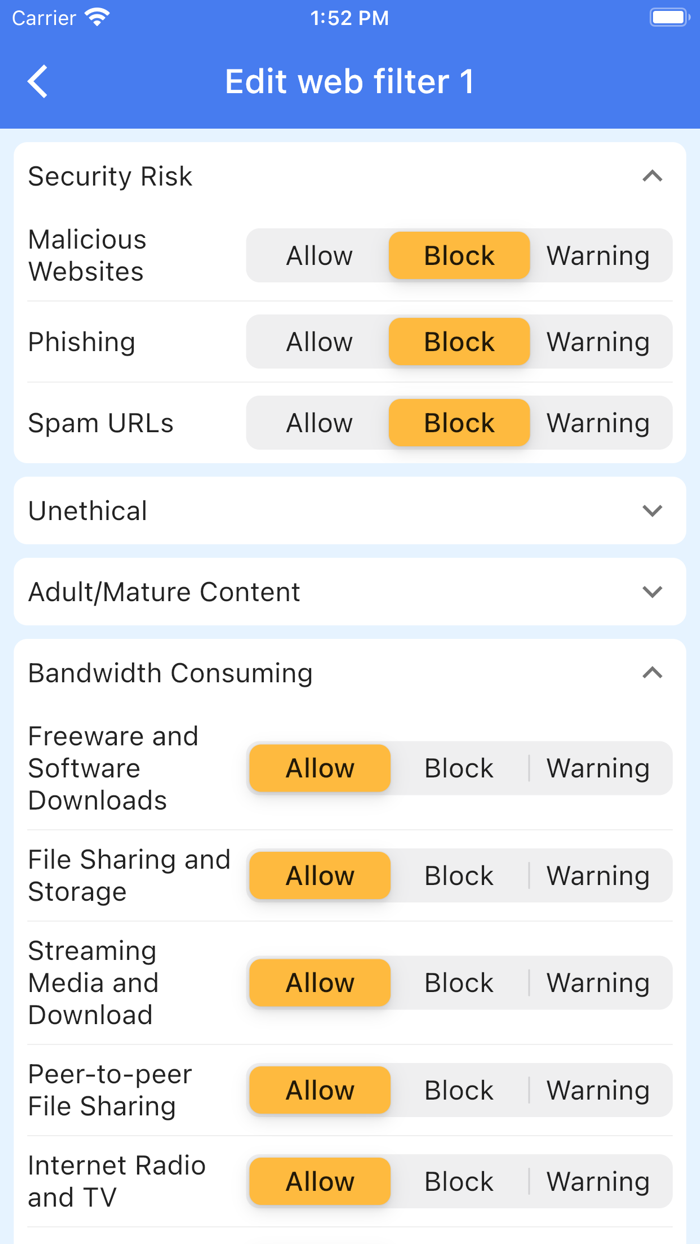700x1244 pixels.
Task: Expand Adult/Mature Content category
Action: coord(653,591)
